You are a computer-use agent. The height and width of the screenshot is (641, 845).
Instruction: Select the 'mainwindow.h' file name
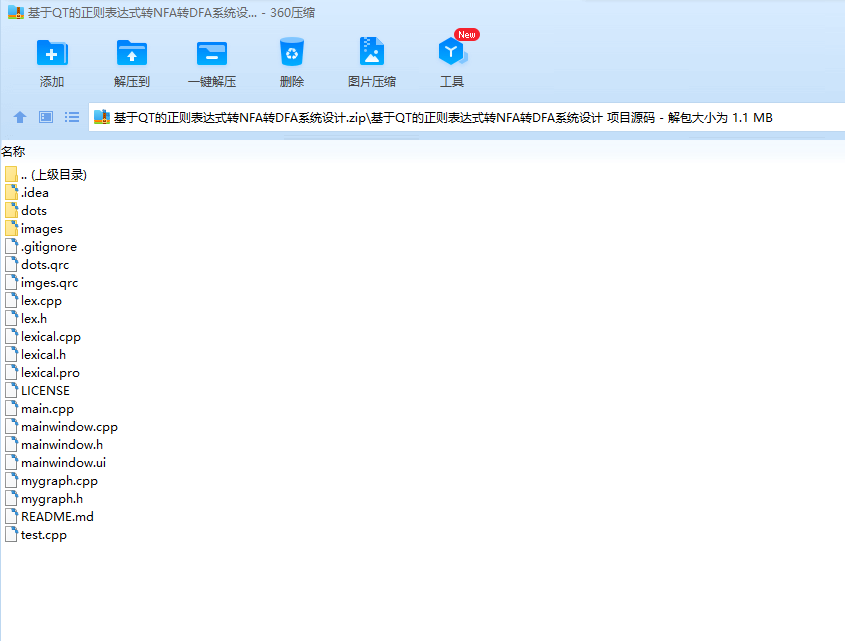(62, 445)
